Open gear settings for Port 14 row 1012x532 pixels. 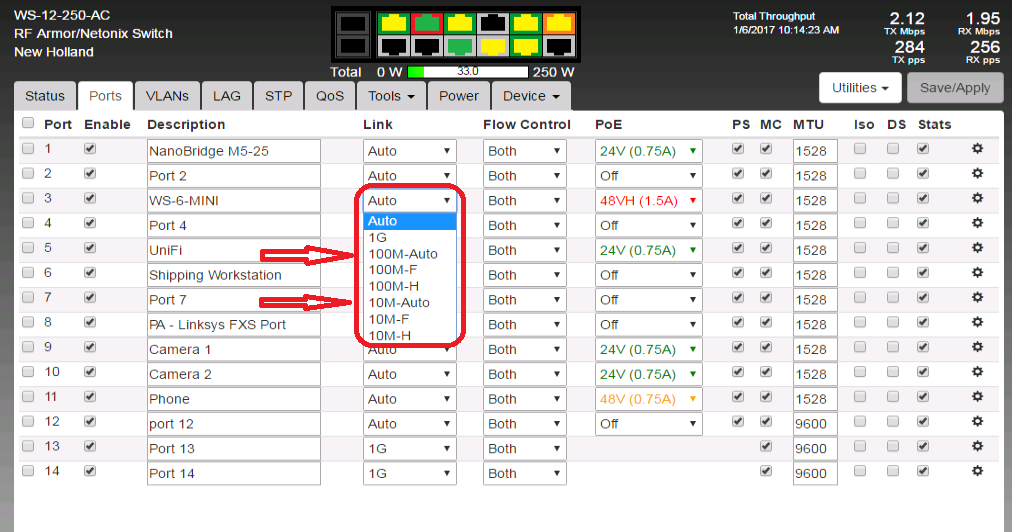tap(978, 472)
